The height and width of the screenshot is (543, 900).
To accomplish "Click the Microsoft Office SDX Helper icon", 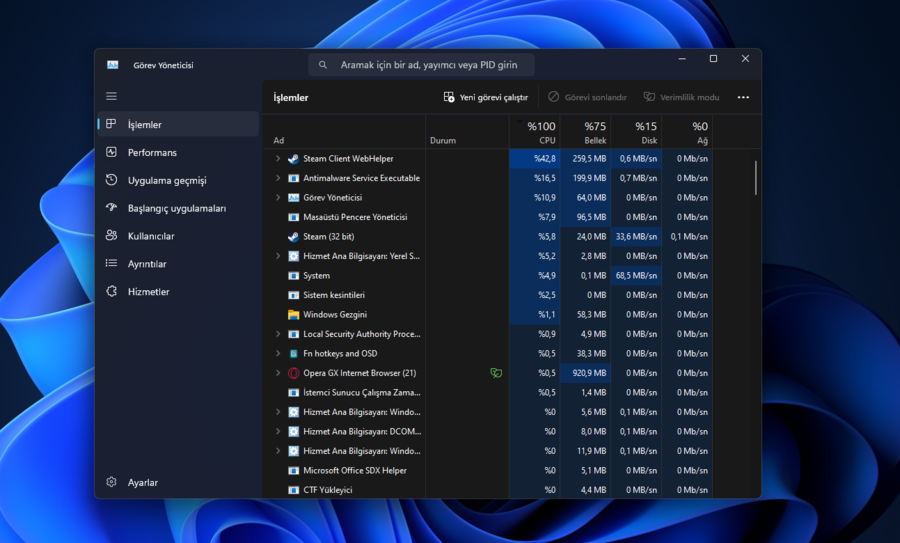I will pyautogui.click(x=293, y=471).
